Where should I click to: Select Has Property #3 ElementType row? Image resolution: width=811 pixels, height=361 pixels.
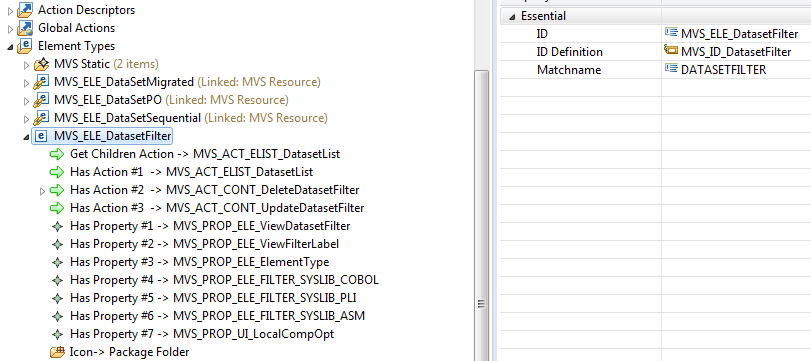click(x=200, y=262)
